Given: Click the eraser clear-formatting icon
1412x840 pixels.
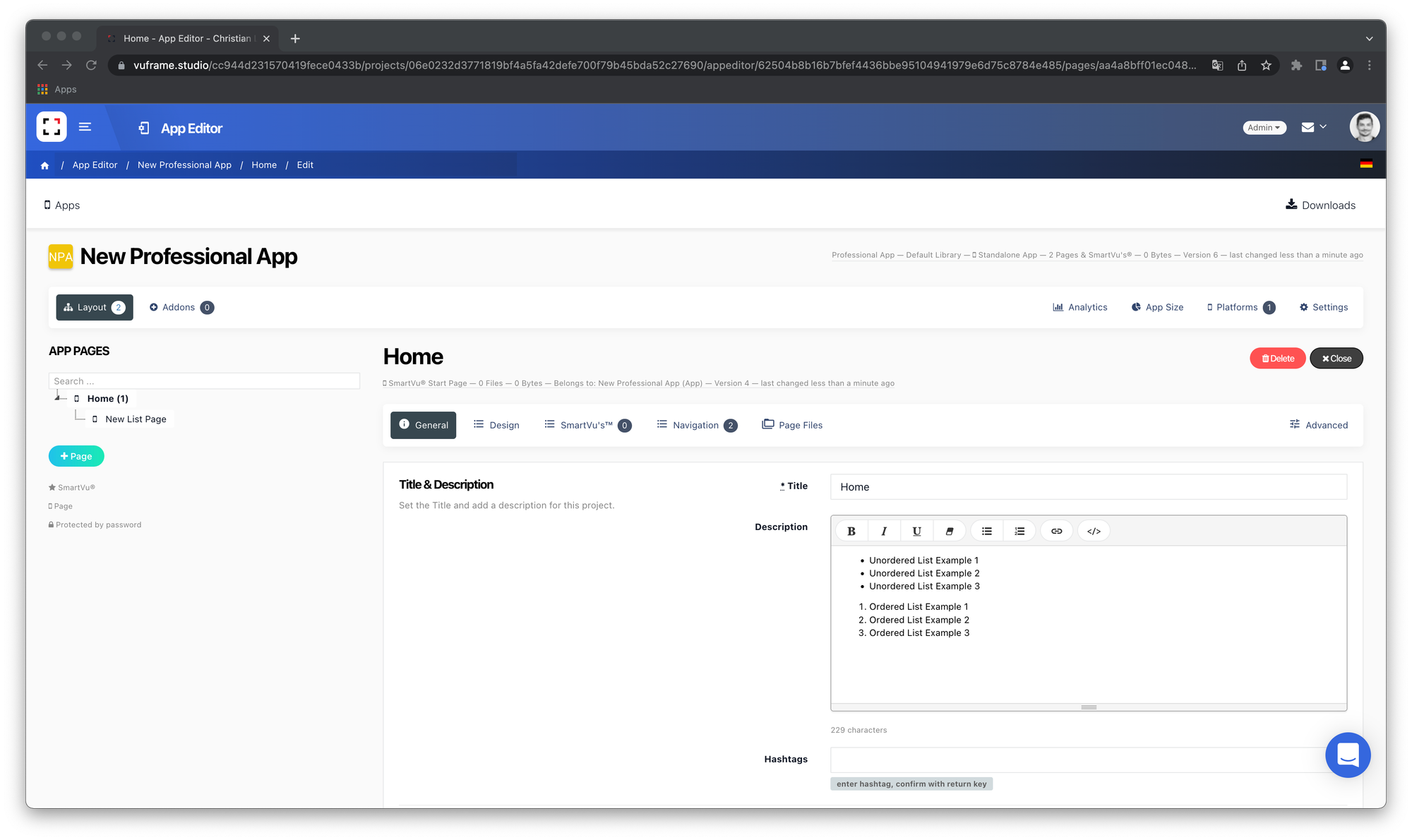Looking at the screenshot, I should tap(950, 531).
